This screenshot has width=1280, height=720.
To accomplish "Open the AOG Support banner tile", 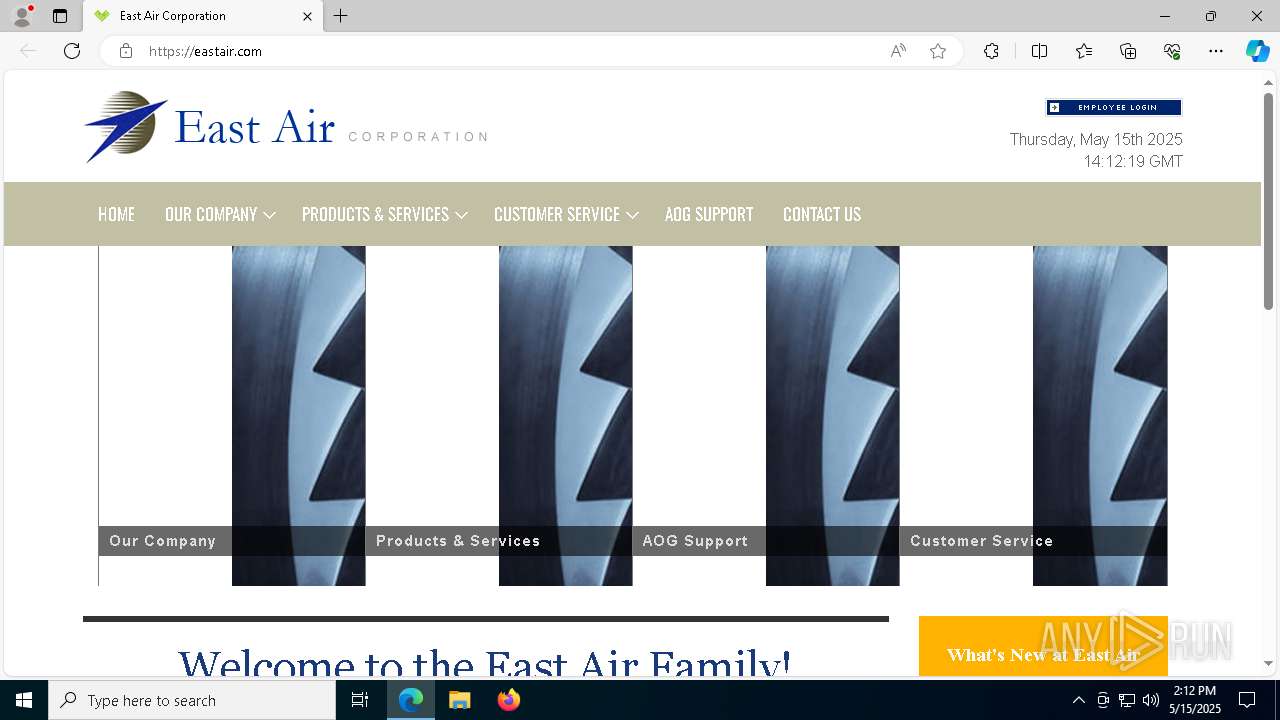I will pos(765,416).
